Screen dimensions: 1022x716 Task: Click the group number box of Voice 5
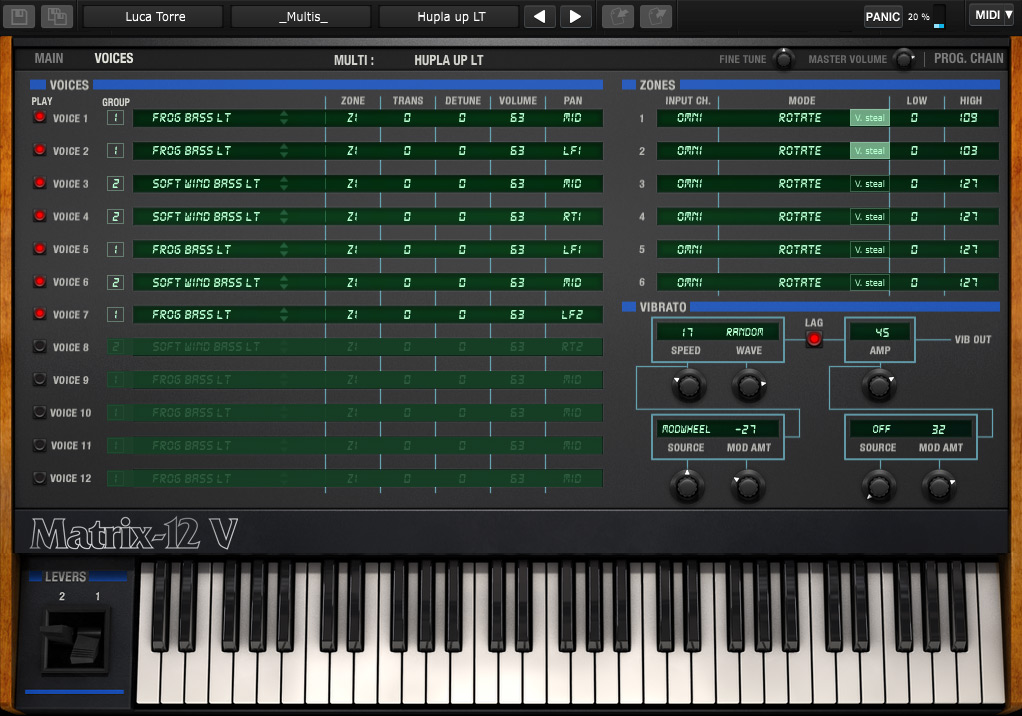(115, 250)
